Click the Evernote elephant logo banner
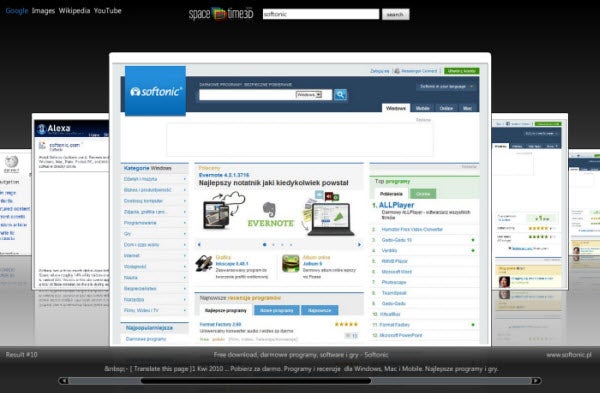 pos(271,215)
